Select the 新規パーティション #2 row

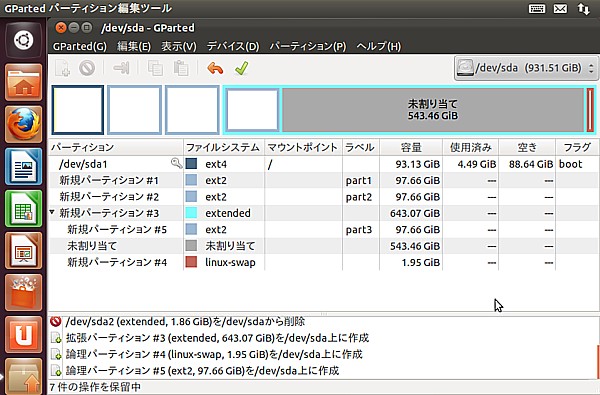[x=323, y=197]
